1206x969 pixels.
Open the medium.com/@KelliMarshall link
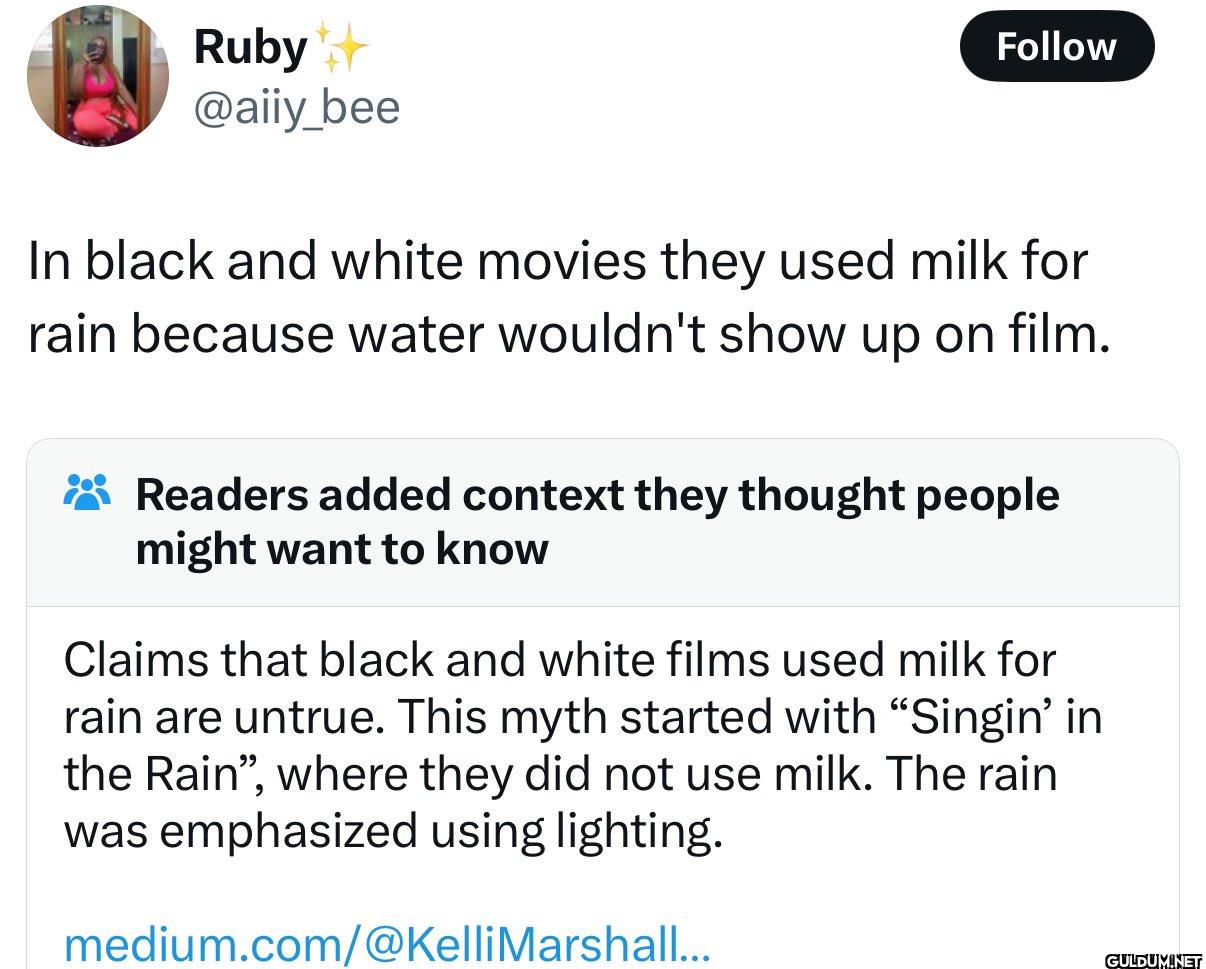(x=386, y=943)
